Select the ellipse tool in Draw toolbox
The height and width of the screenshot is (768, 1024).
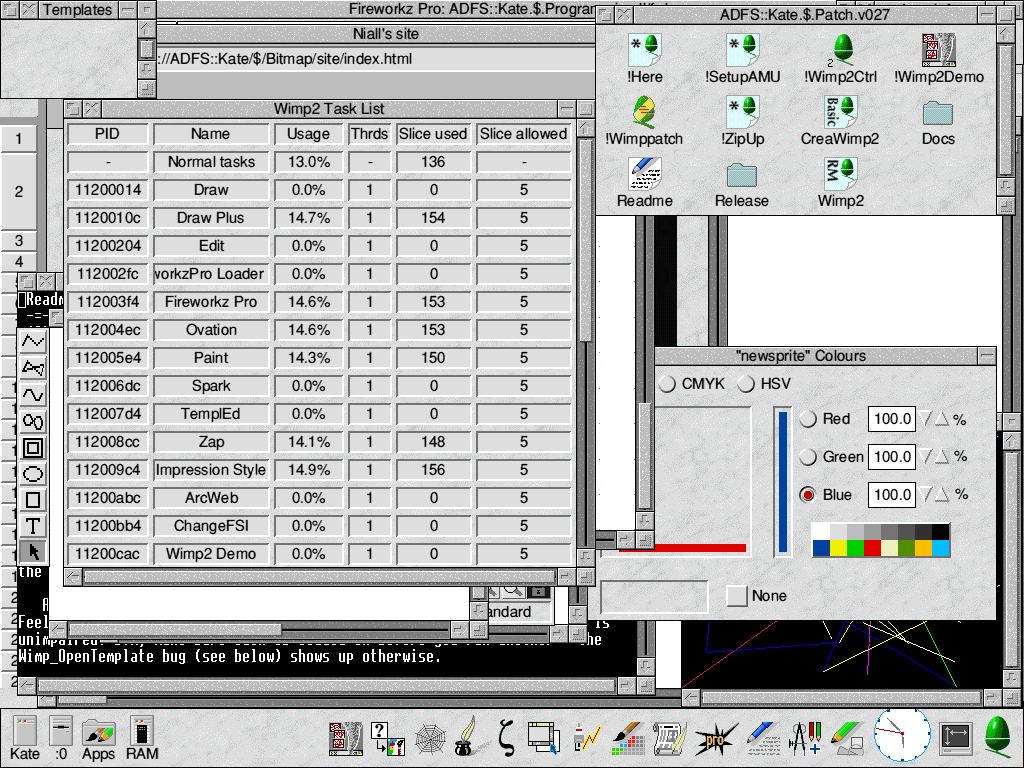(33, 474)
